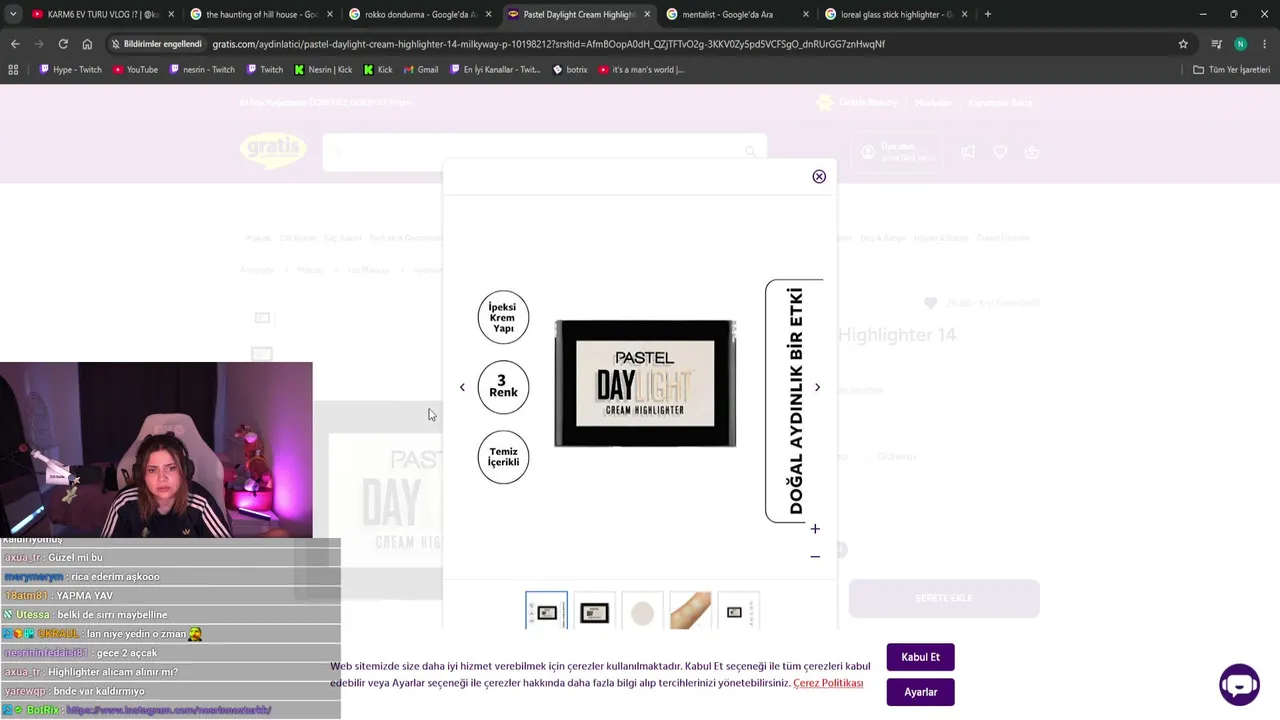
Task: Open Hype - Twitch bookmark
Action: (x=70, y=70)
